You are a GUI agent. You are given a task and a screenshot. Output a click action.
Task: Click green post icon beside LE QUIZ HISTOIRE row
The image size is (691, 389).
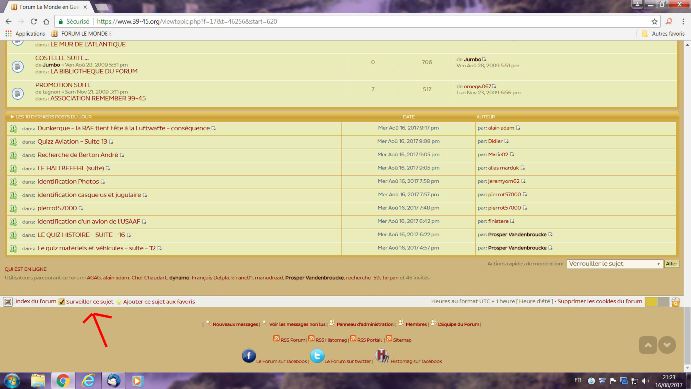pyautogui.click(x=13, y=235)
